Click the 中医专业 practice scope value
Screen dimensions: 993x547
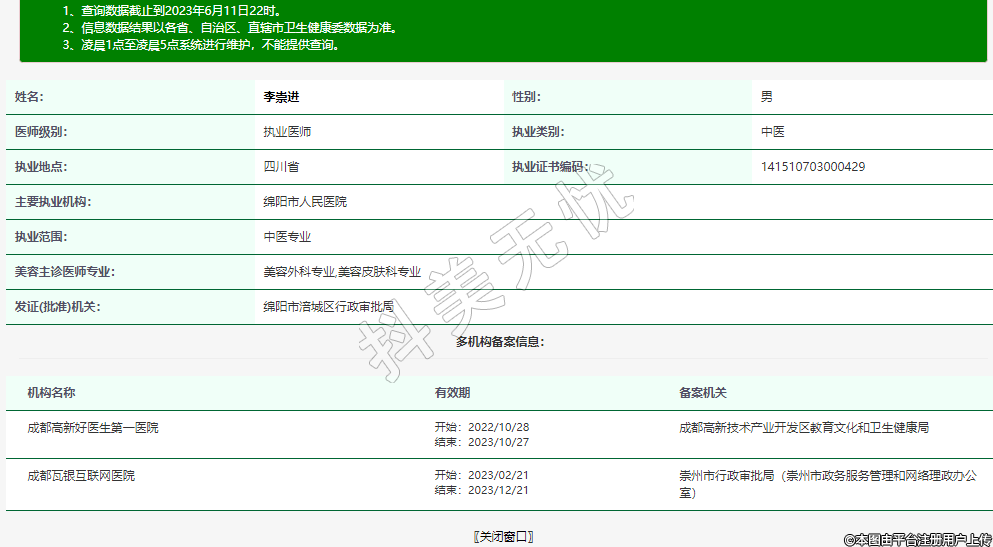[287, 237]
